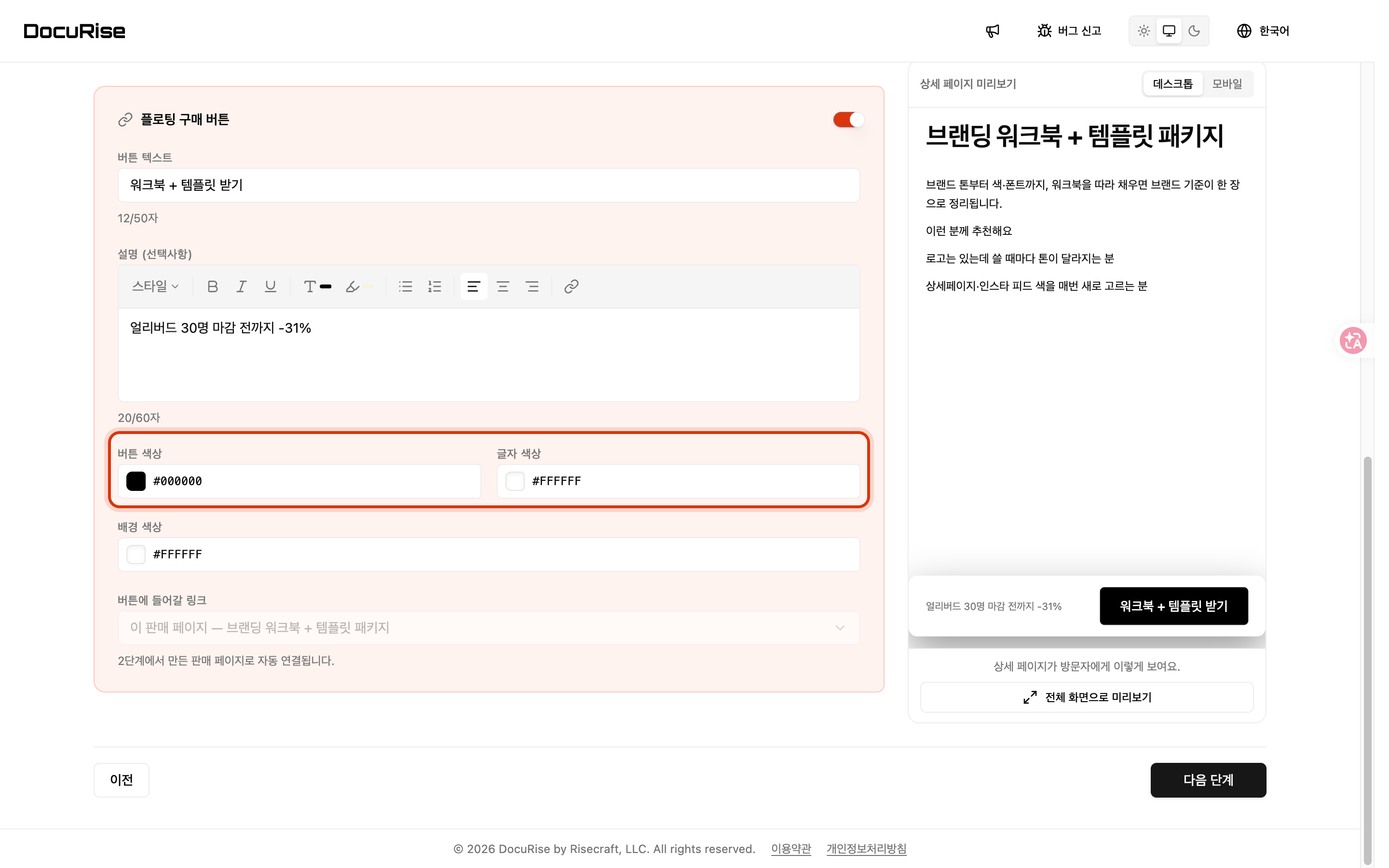The height and width of the screenshot is (868, 1389).
Task: Select the 데스크톱 preview tab
Action: click(1172, 84)
